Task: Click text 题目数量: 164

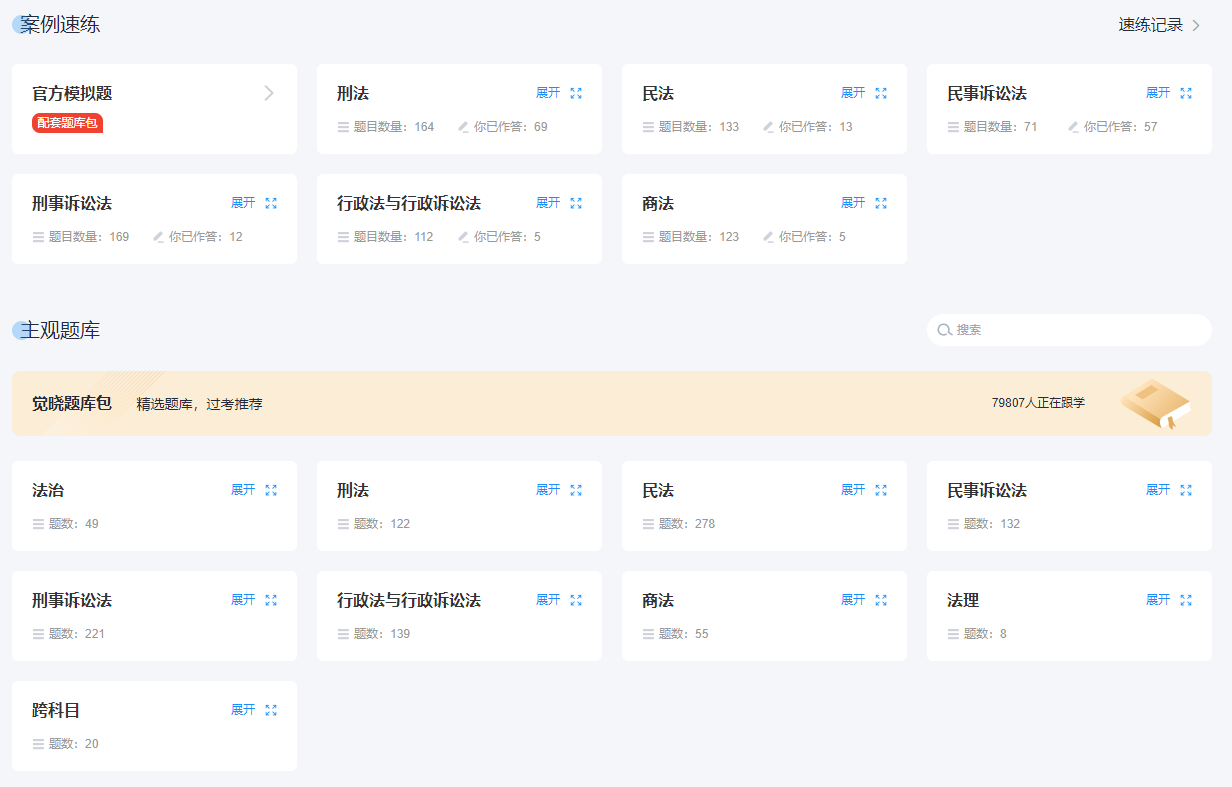Action: pyautogui.click(x=394, y=127)
